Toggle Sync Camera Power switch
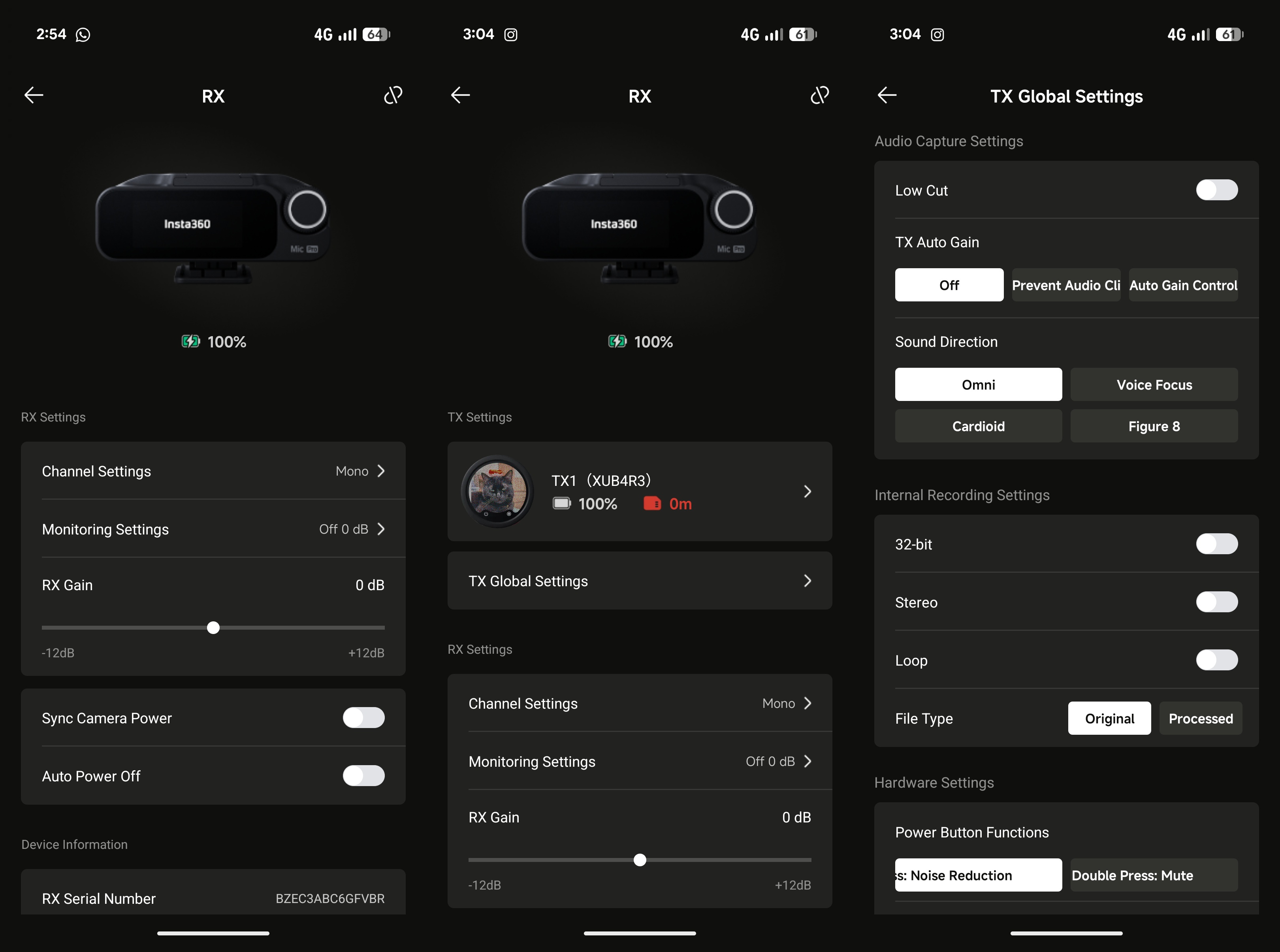 [364, 718]
